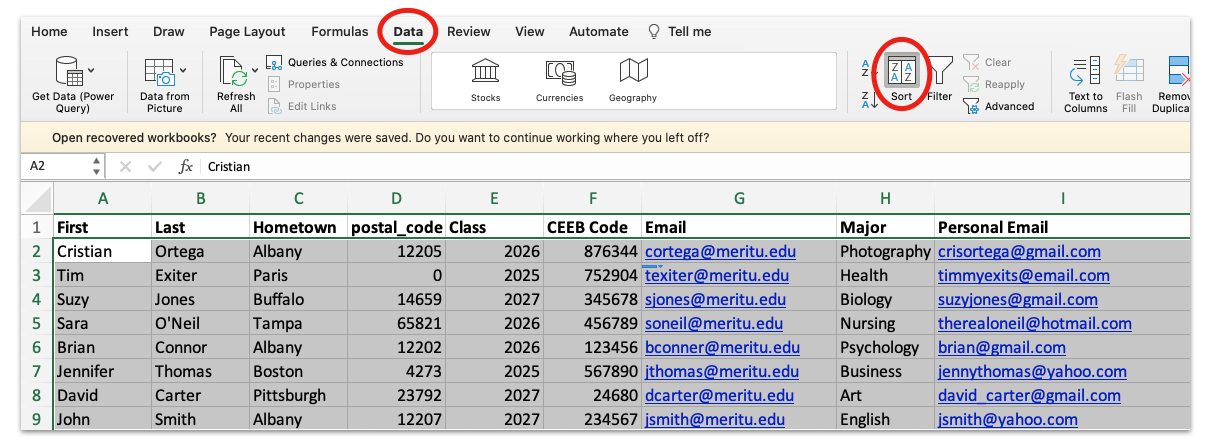
Task: Click the last name O'Neil cell
Action: tap(200, 323)
